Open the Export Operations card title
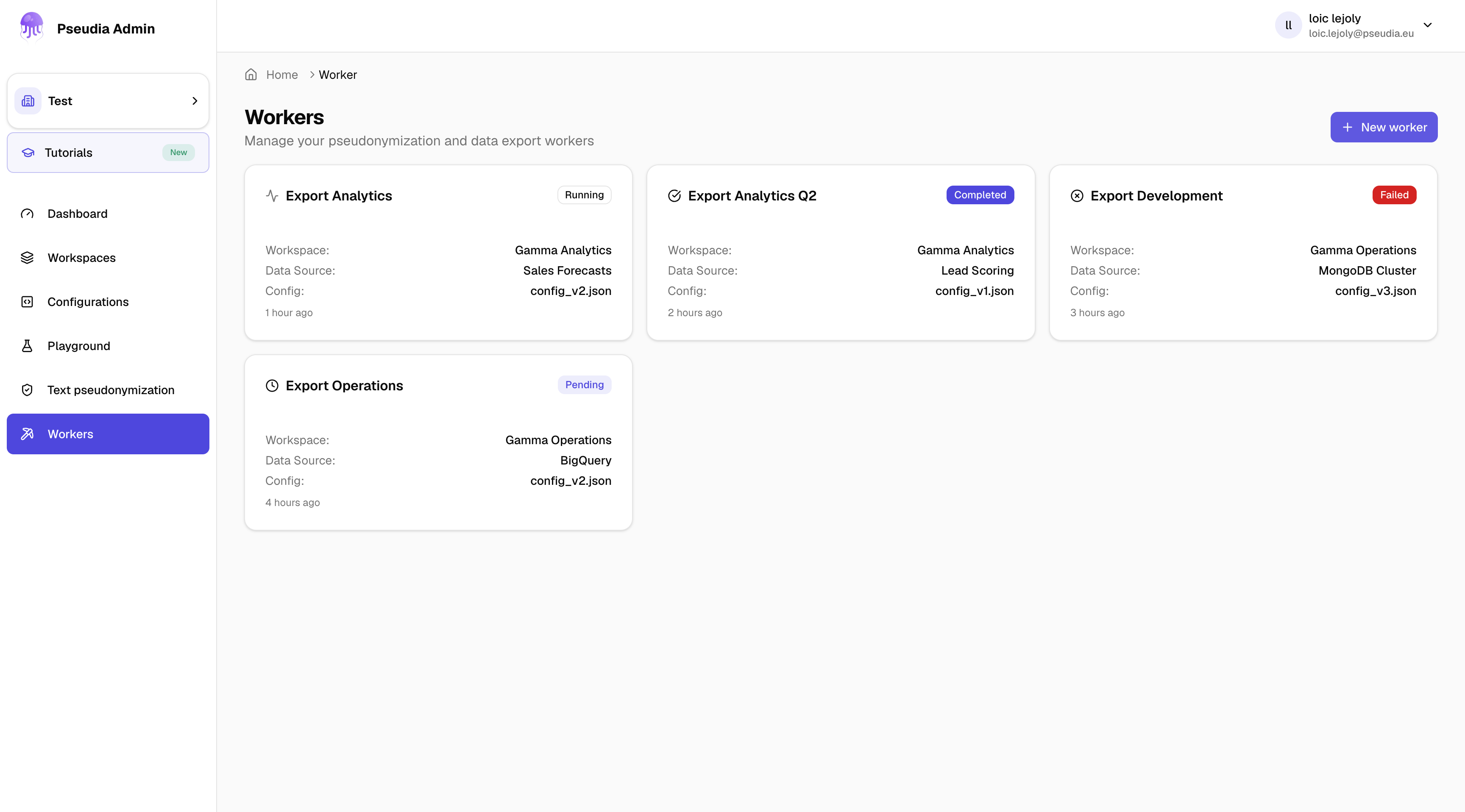Screen dimensions: 1465x812 pos(344,386)
